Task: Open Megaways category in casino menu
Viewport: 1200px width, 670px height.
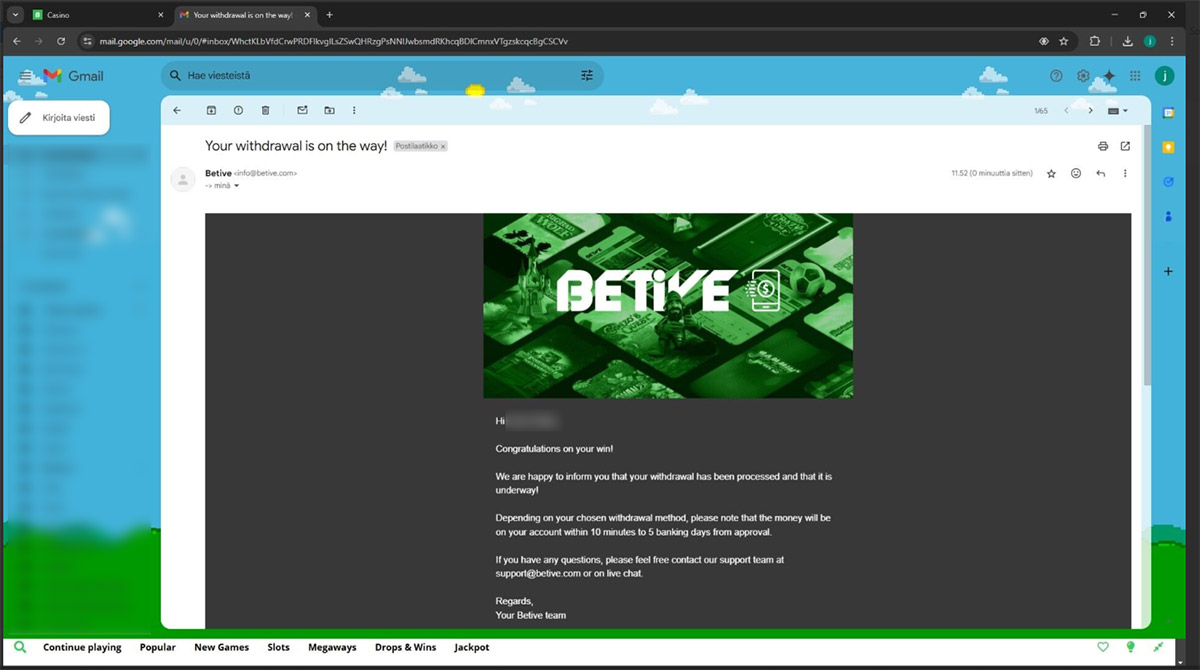Action: click(x=332, y=647)
